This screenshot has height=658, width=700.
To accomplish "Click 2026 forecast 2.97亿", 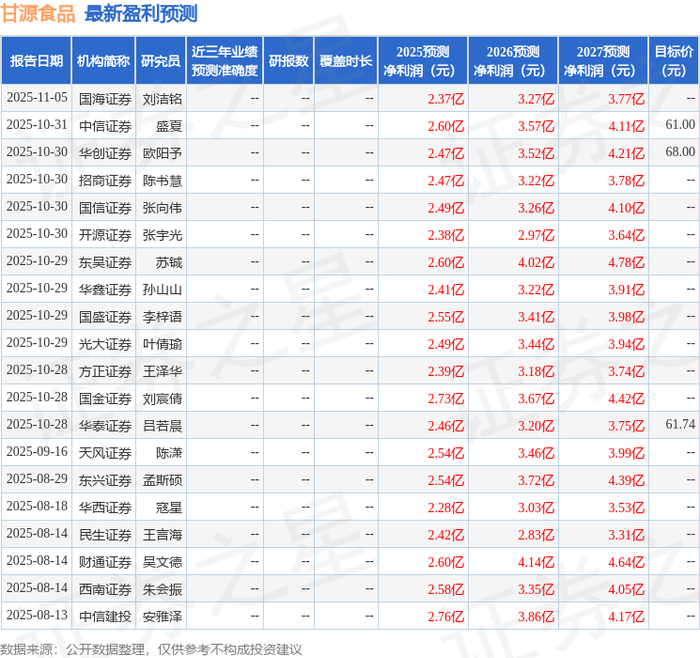I will coord(536,235).
